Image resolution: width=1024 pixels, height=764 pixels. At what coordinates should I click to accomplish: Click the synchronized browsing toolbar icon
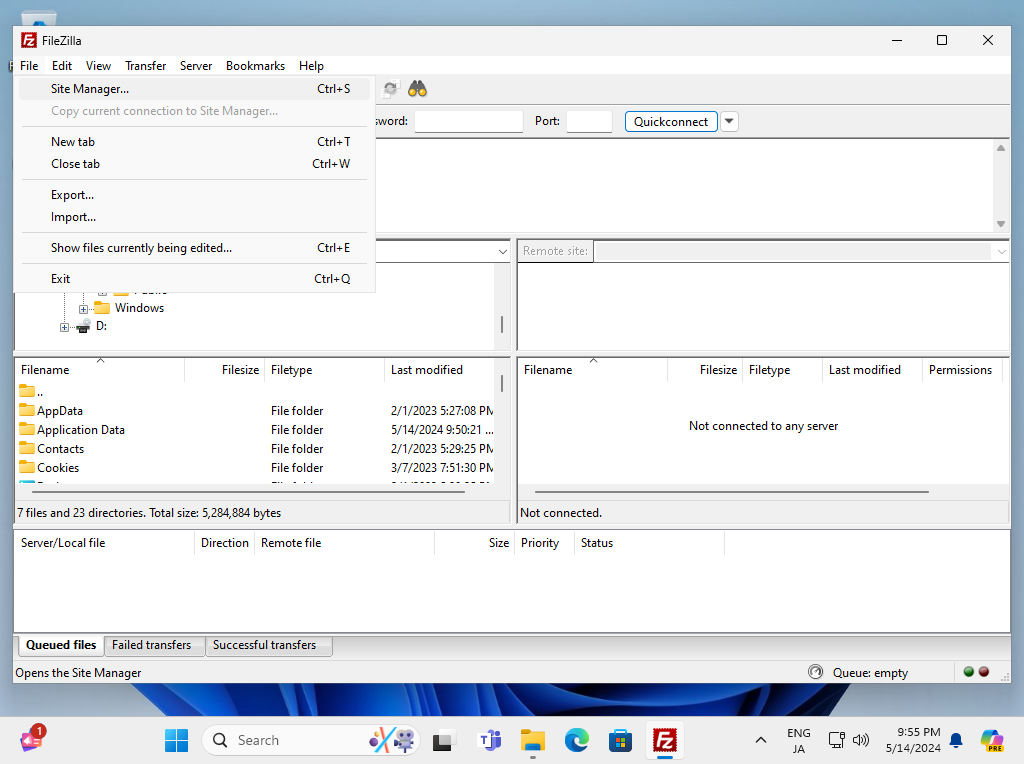click(390, 89)
